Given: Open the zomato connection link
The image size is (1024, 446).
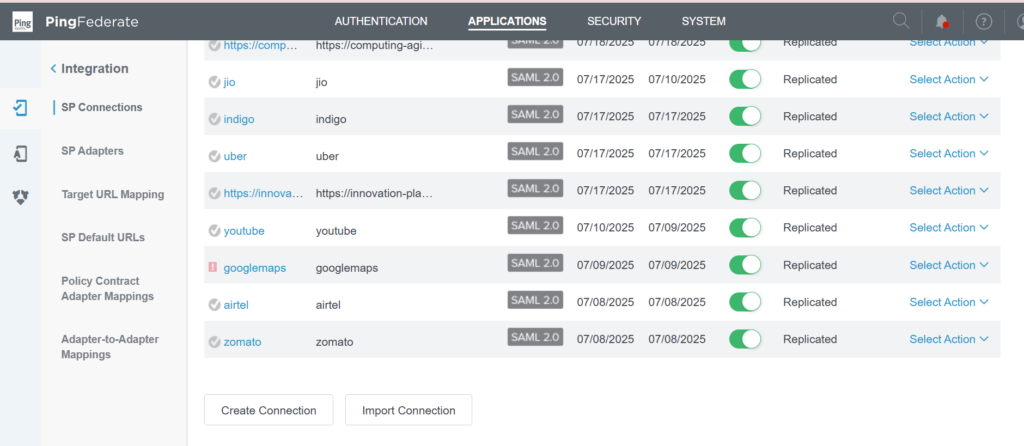Looking at the screenshot, I should tap(242, 342).
